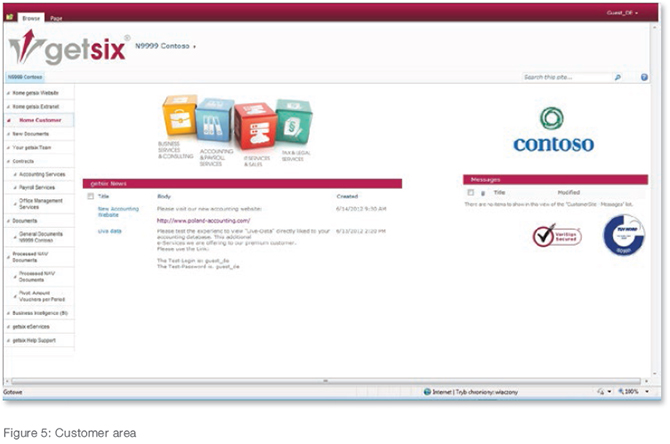Image resolution: width=670 pixels, height=444 pixels.
Task: Click the Search this site field
Action: 567,77
